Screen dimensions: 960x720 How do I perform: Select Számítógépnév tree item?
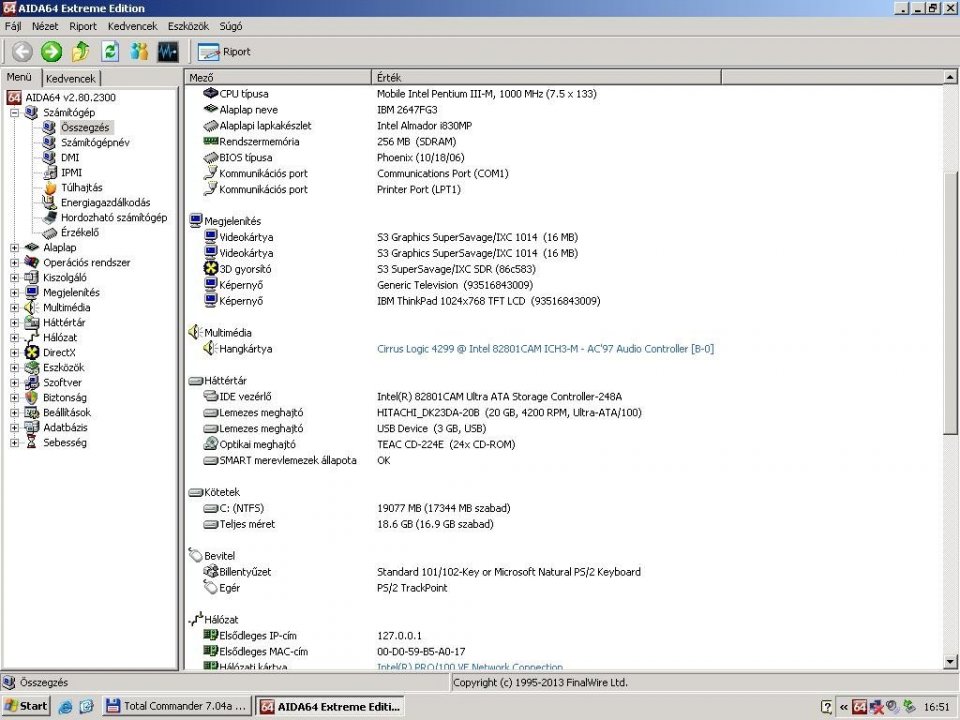click(x=95, y=143)
